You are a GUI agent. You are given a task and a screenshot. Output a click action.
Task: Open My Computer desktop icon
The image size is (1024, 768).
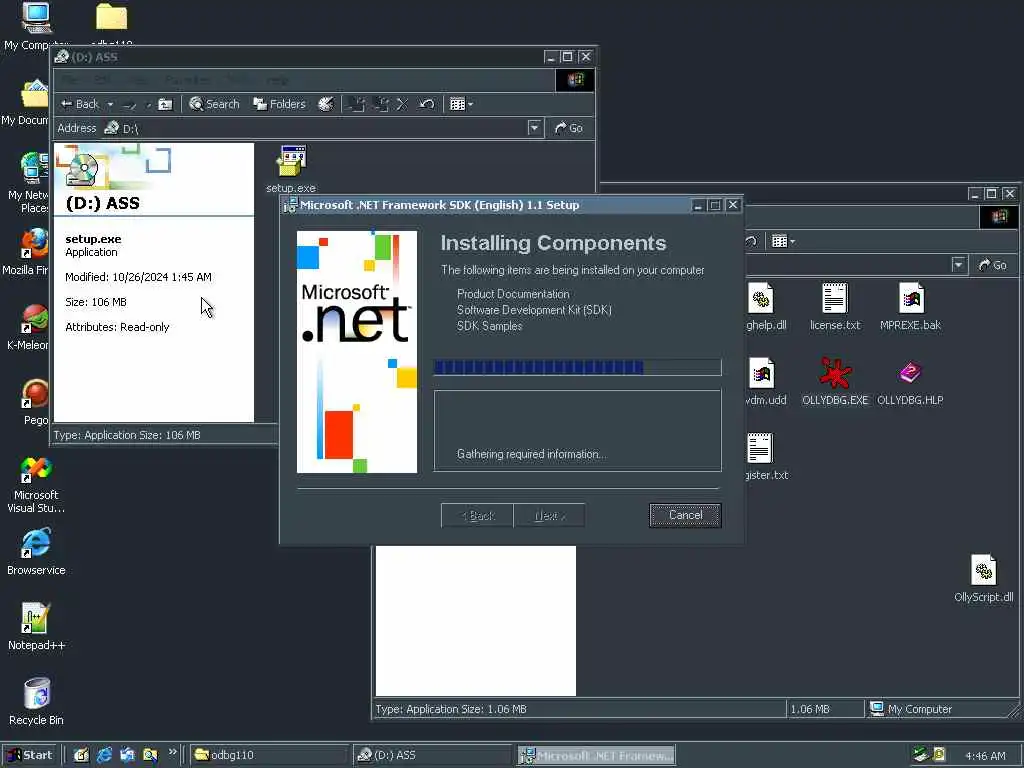click(x=36, y=26)
